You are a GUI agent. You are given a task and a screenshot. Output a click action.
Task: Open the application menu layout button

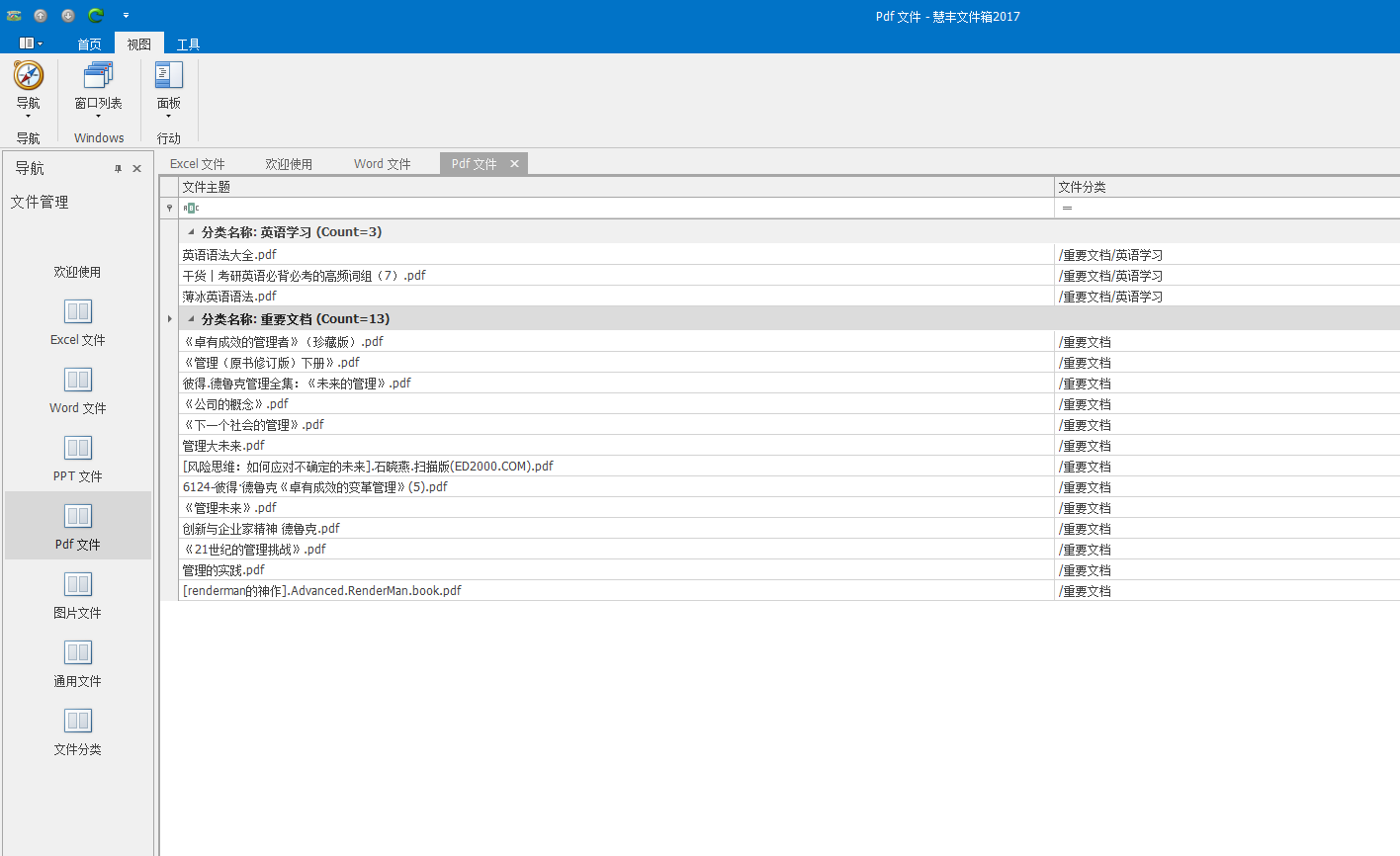31,43
